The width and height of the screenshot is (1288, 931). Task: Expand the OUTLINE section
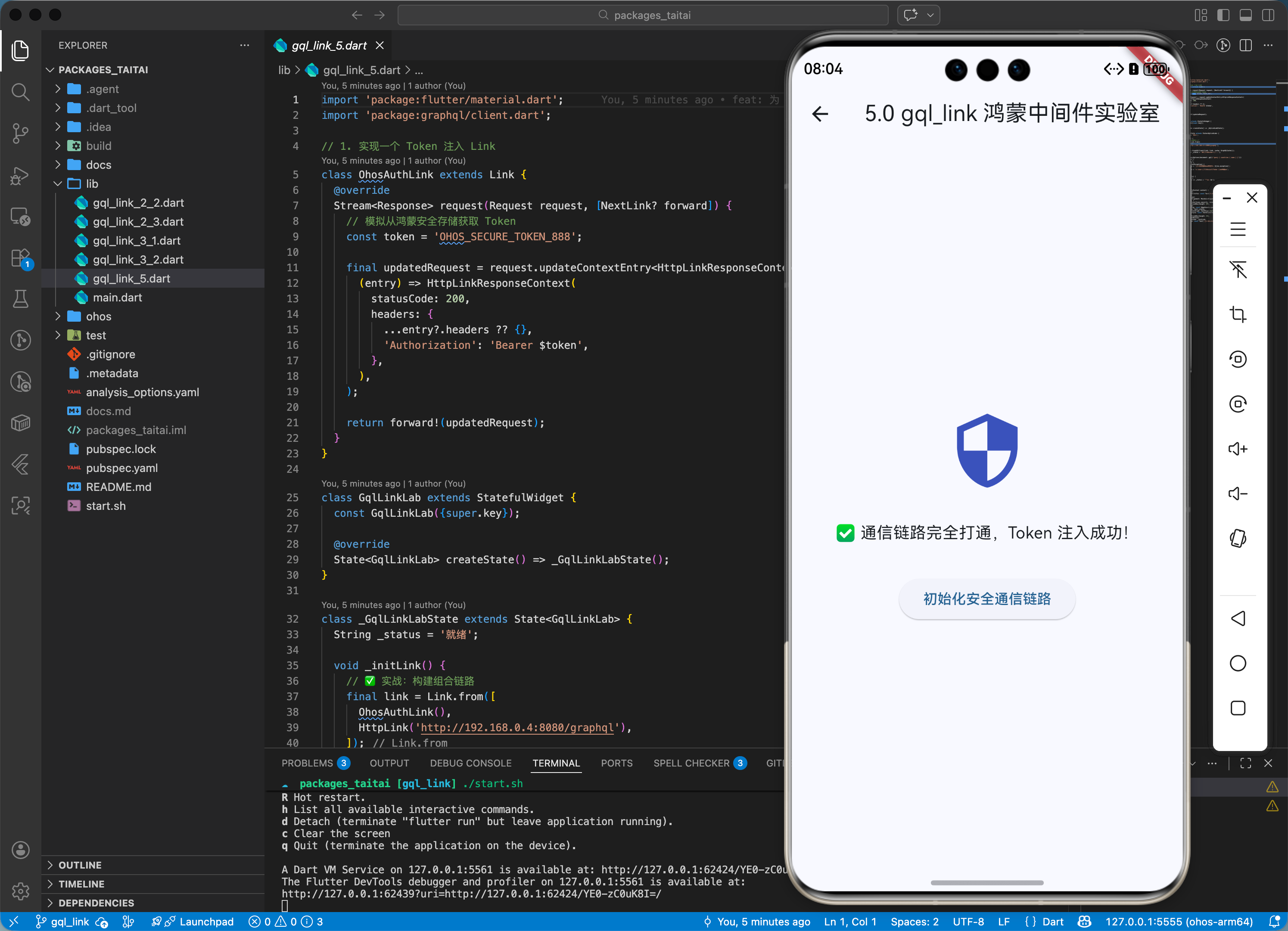click(x=80, y=865)
